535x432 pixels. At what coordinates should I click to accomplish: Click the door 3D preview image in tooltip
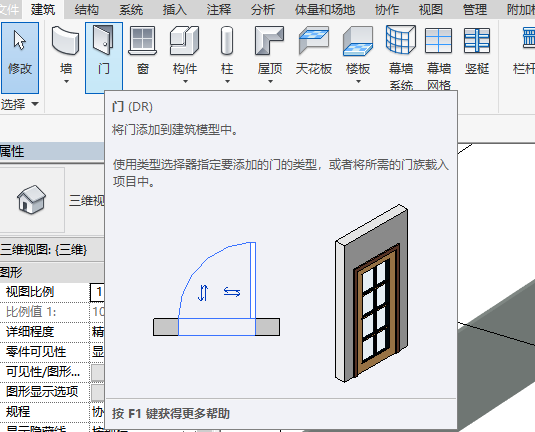(x=371, y=293)
